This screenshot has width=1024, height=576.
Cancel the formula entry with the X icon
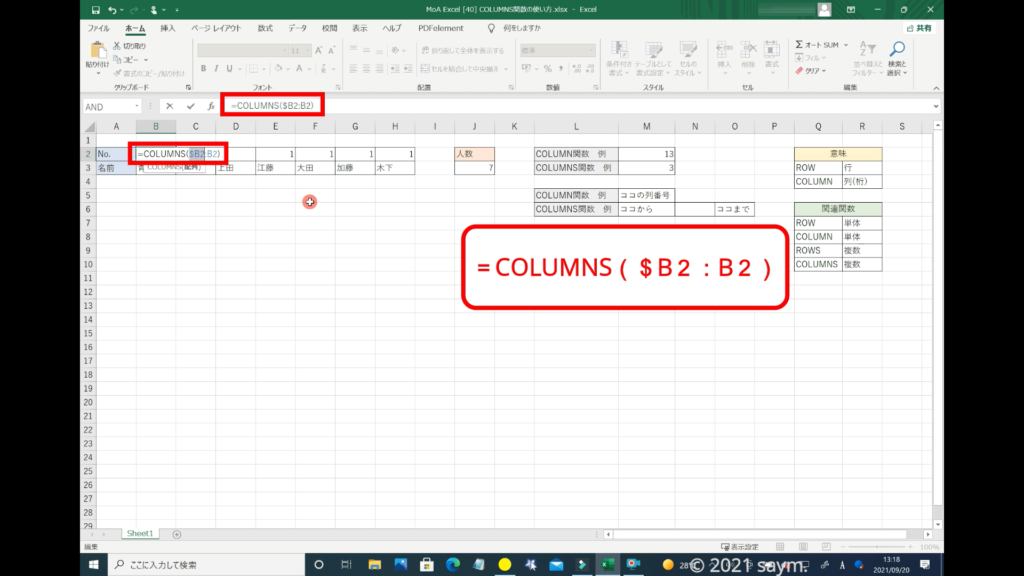pyautogui.click(x=169, y=106)
